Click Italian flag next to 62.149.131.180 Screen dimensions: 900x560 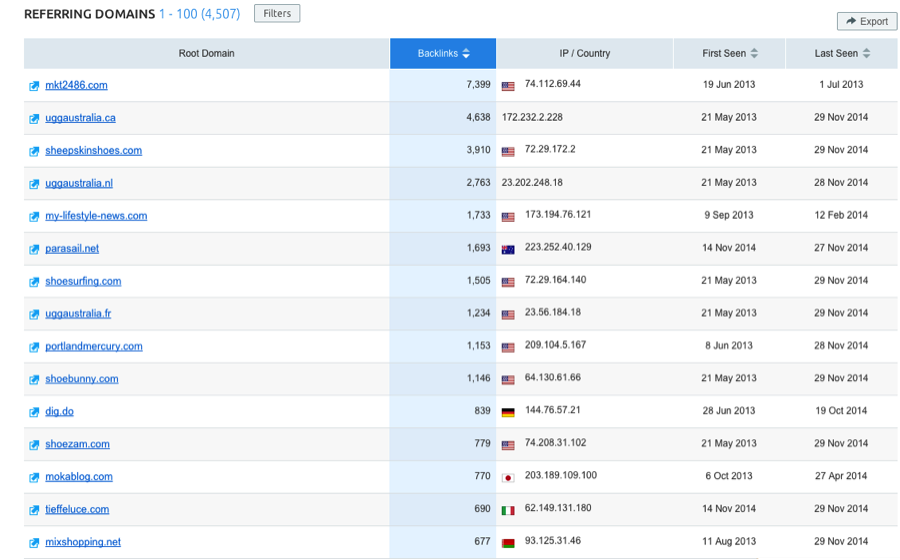(508, 511)
